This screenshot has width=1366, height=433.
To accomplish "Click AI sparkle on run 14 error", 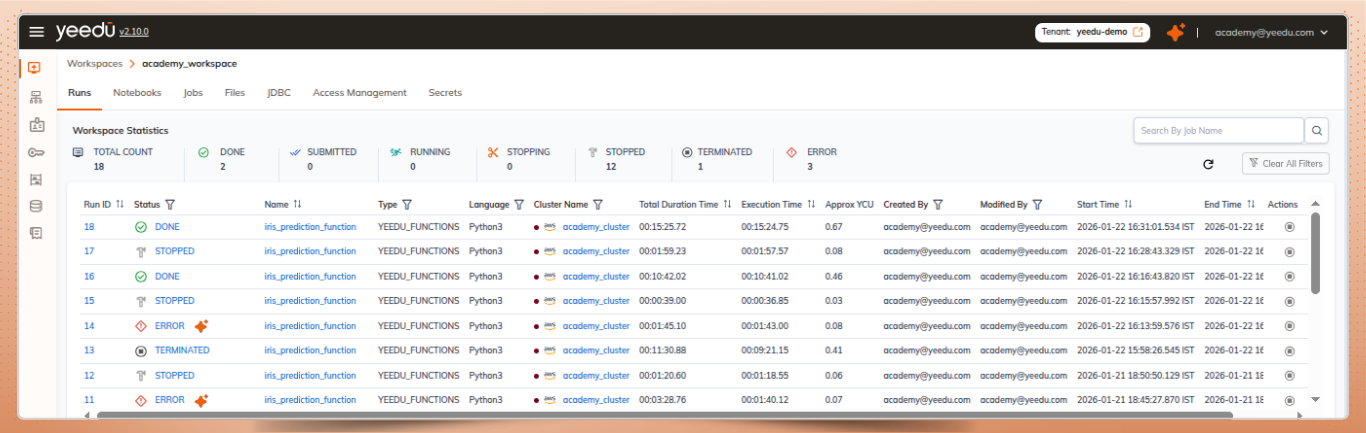I will click(x=201, y=326).
